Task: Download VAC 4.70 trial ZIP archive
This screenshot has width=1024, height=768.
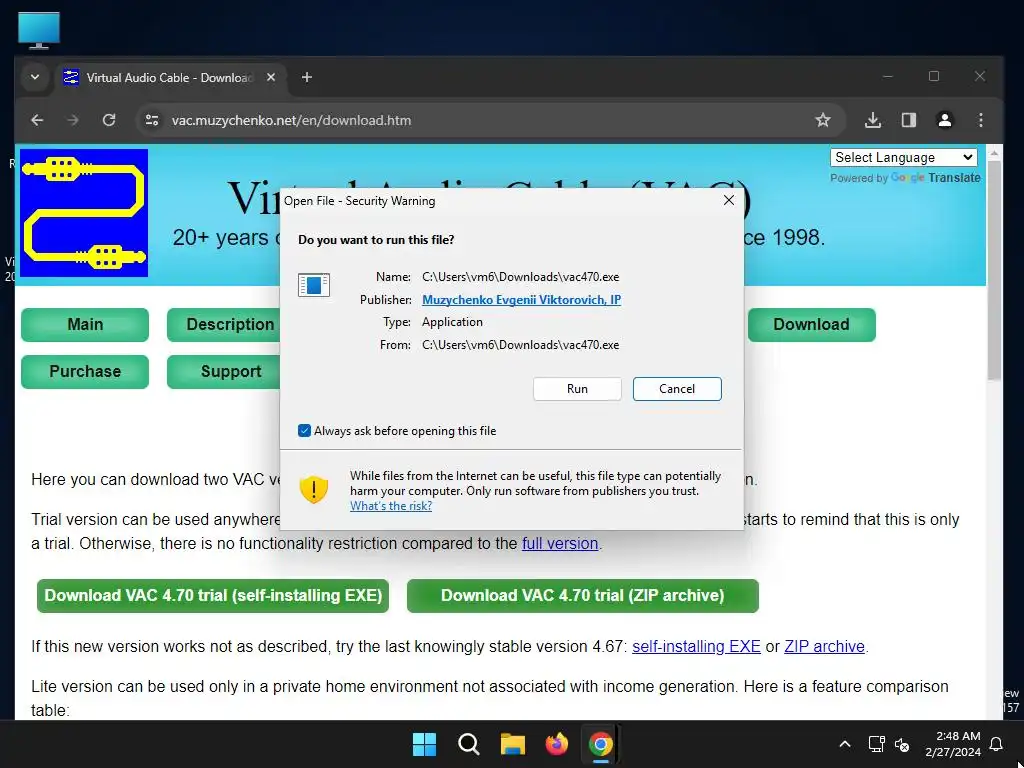Action: point(583,596)
